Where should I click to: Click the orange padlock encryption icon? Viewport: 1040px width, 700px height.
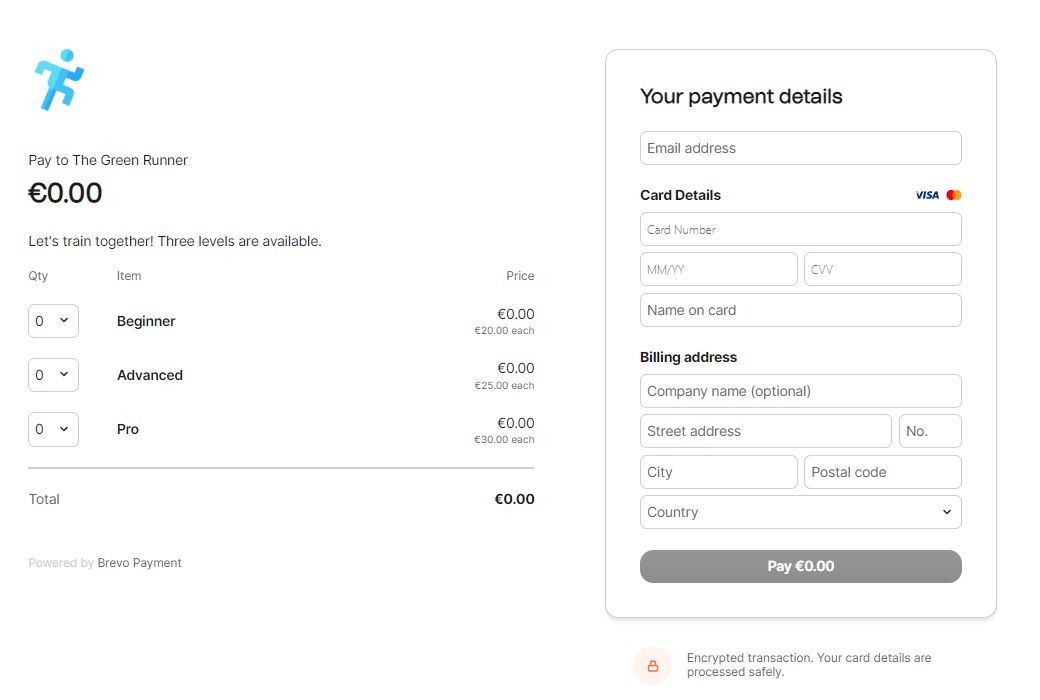coord(653,666)
